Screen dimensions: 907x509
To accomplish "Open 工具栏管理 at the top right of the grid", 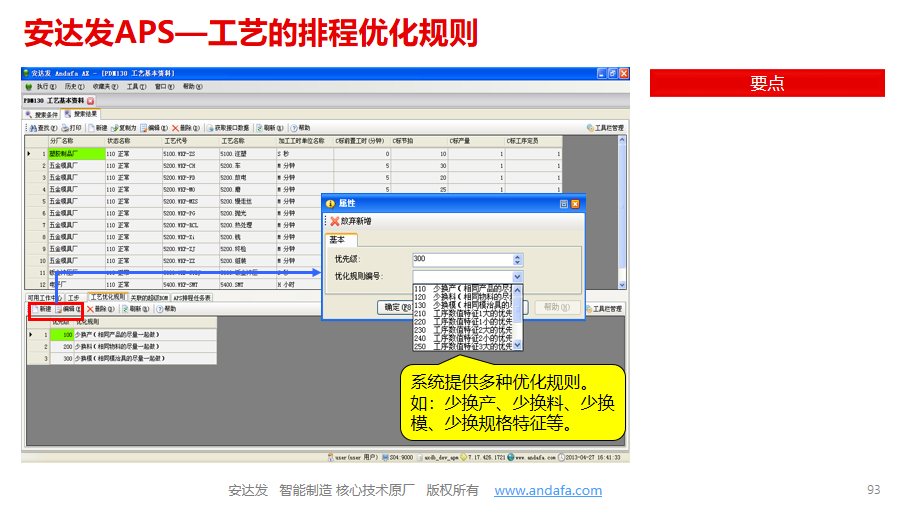I will 605,128.
